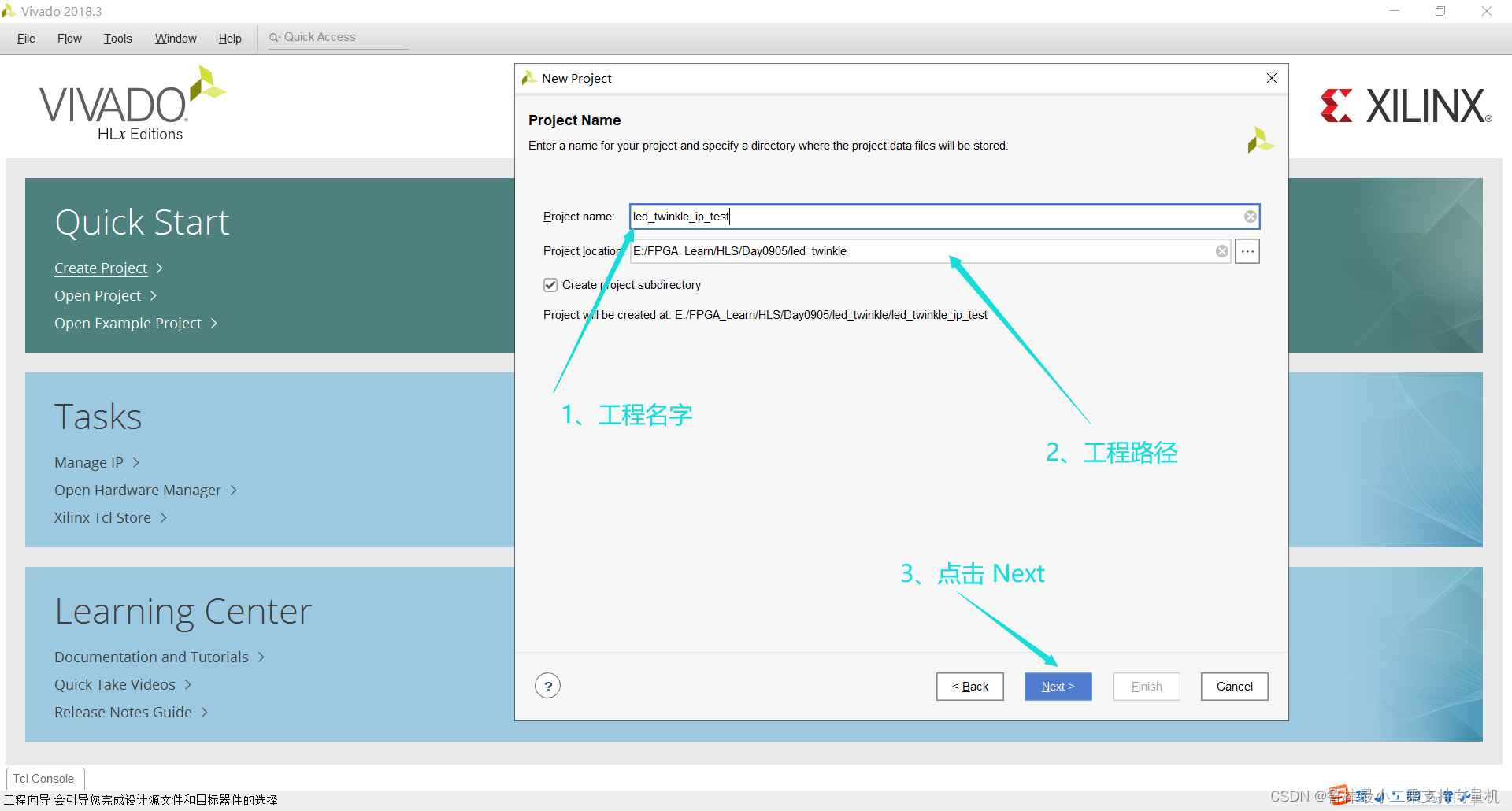Toggle Create project subdirectory checkbox
This screenshot has height=811, width=1512.
550,285
